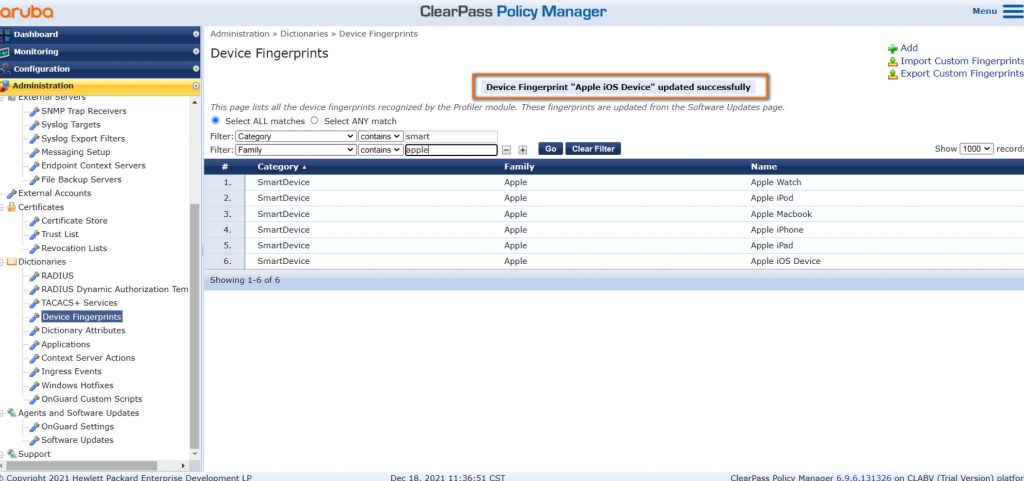Sort table by Family column header

point(519,167)
